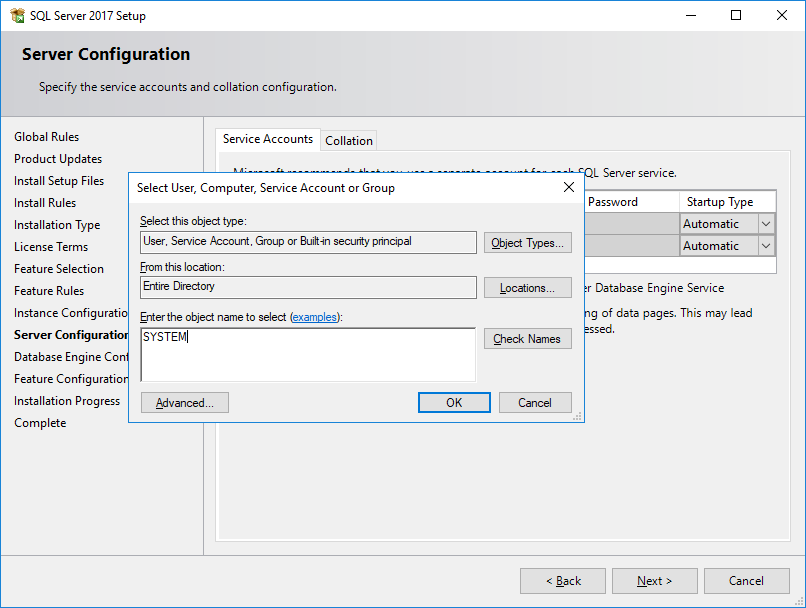Click the SQL Server Setup title bar icon
The width and height of the screenshot is (806, 608).
17,15
